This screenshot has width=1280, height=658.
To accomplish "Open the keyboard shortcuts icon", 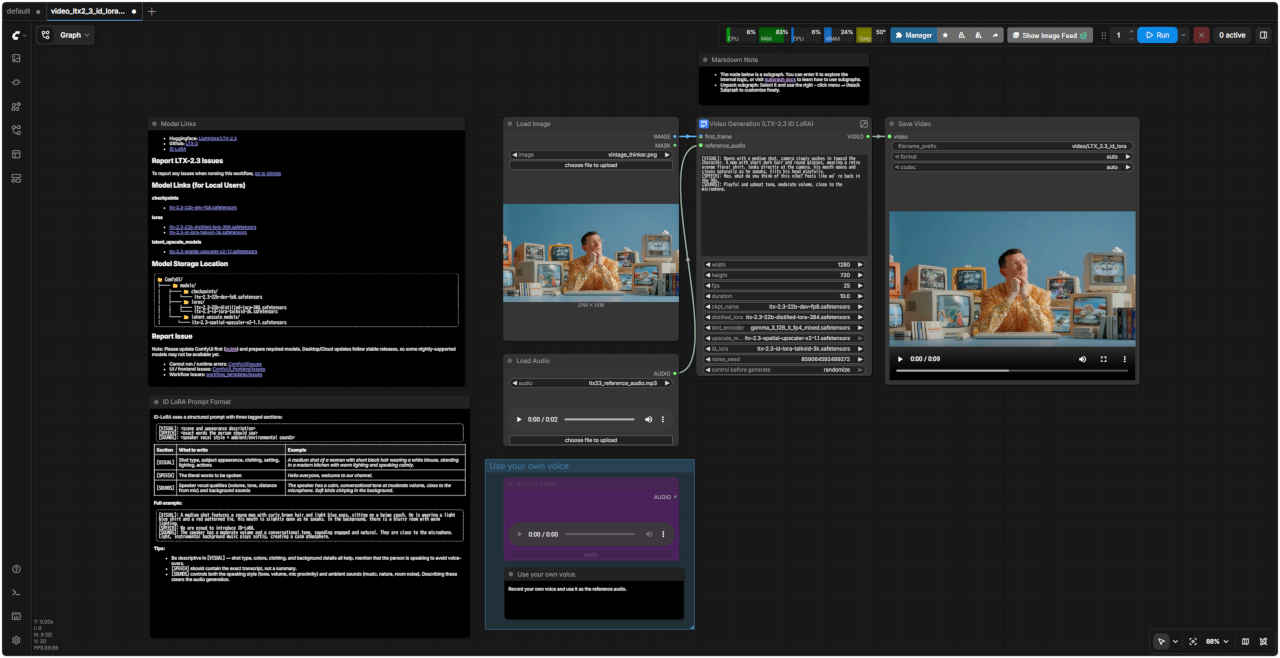I will (16, 616).
